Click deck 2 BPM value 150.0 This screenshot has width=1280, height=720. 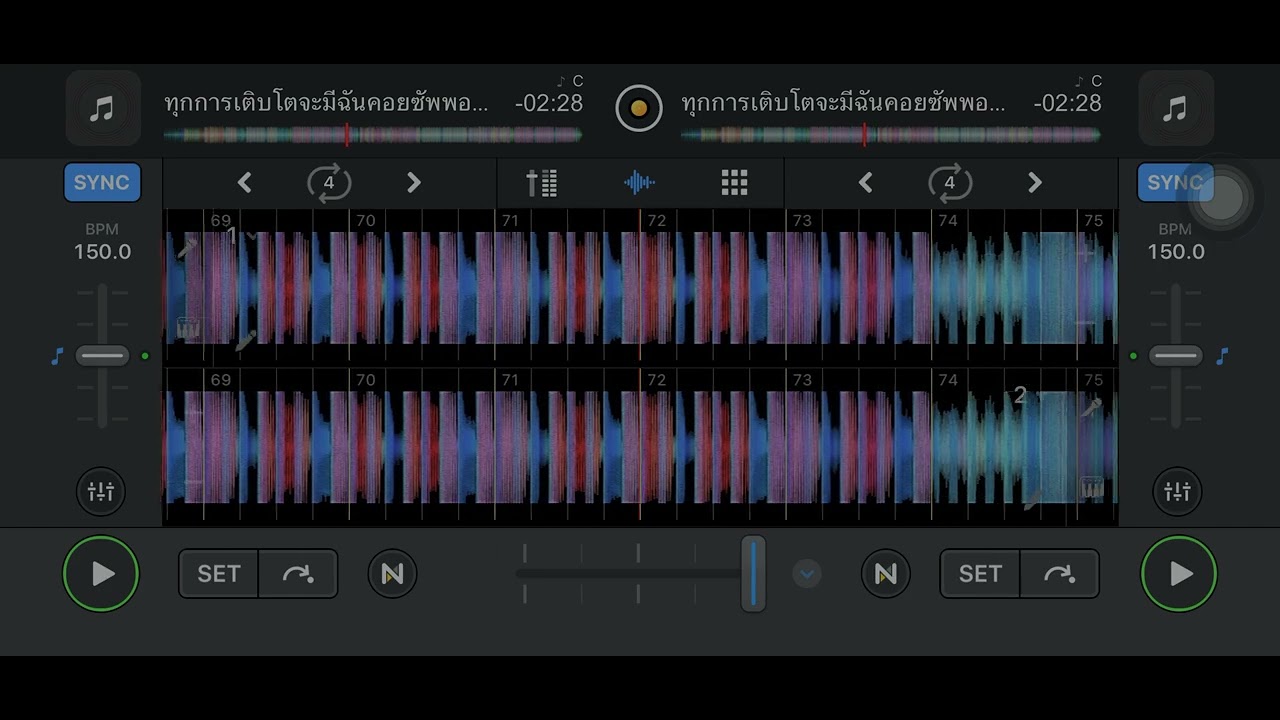tap(1176, 252)
